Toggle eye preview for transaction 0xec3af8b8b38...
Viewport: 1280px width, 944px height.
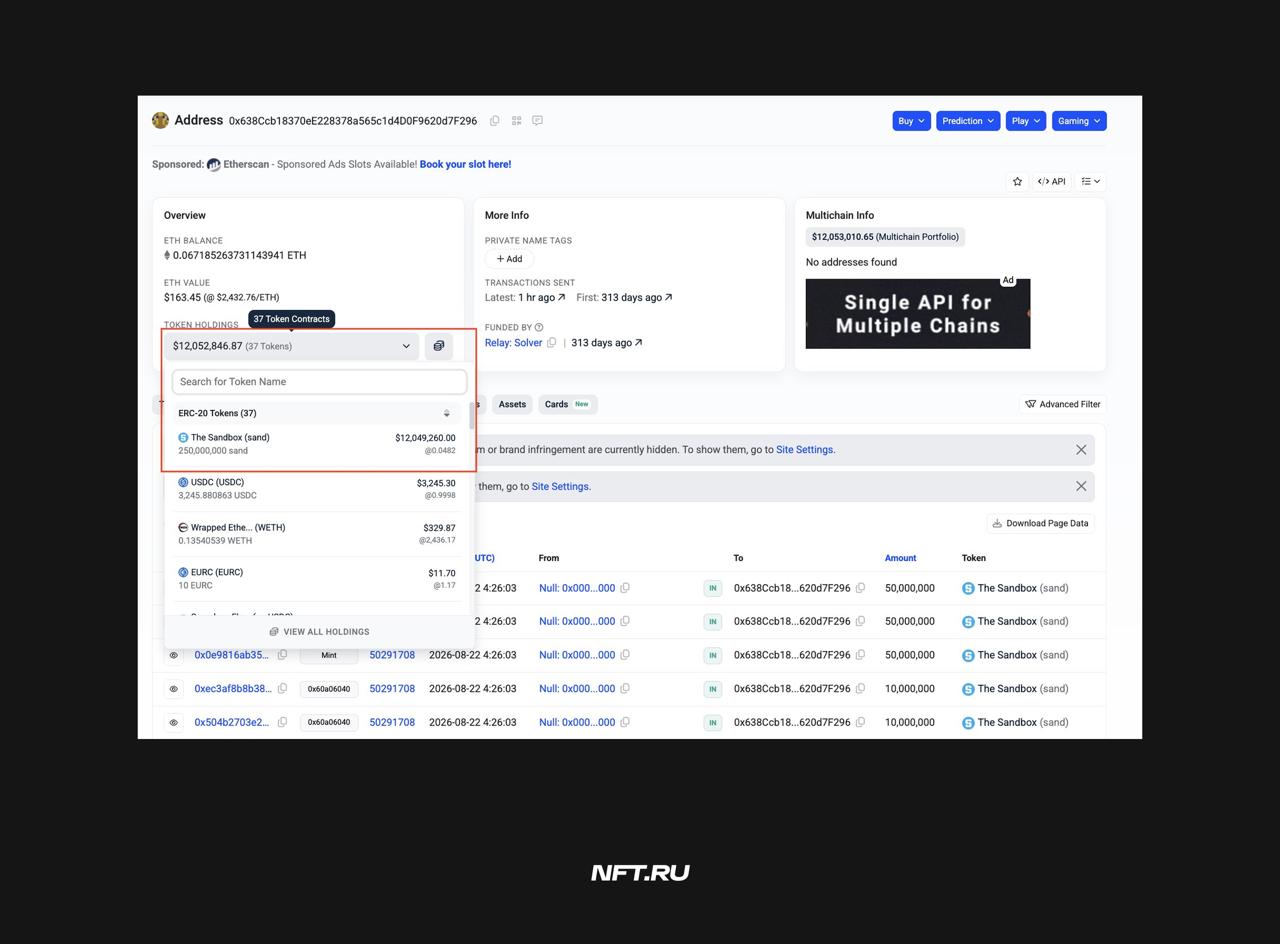click(174, 689)
